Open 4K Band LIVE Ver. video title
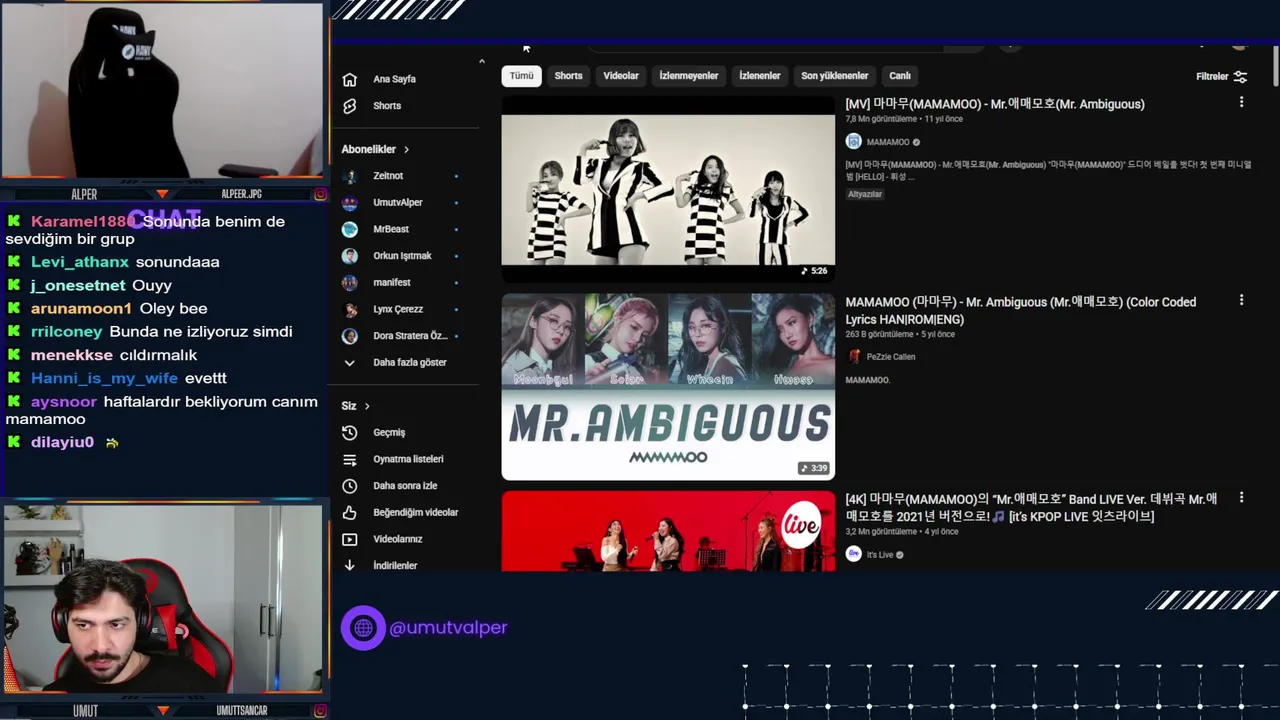The height and width of the screenshot is (720, 1280). click(x=1031, y=508)
